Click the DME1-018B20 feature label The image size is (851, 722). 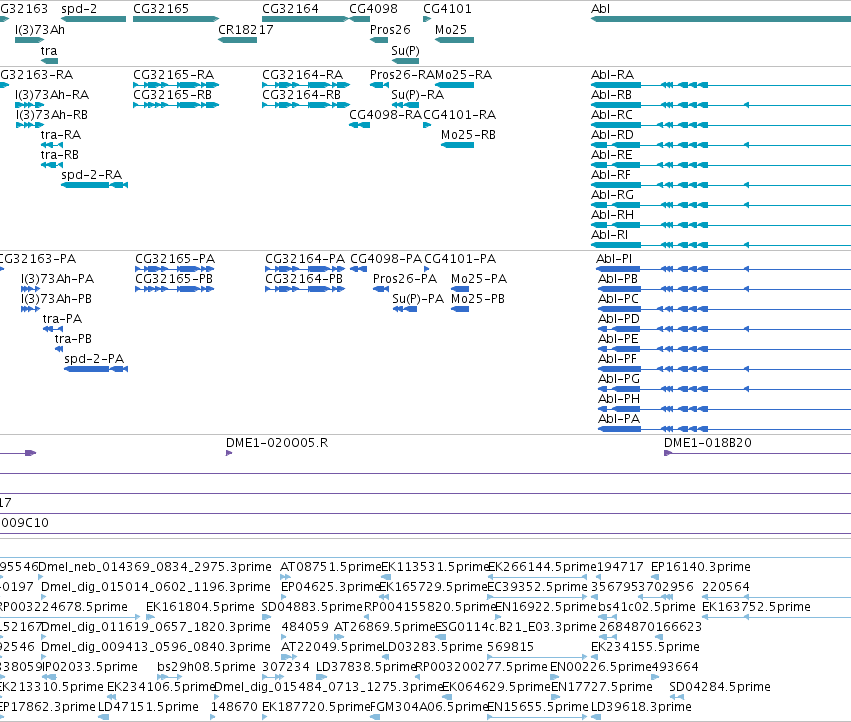[708, 444]
